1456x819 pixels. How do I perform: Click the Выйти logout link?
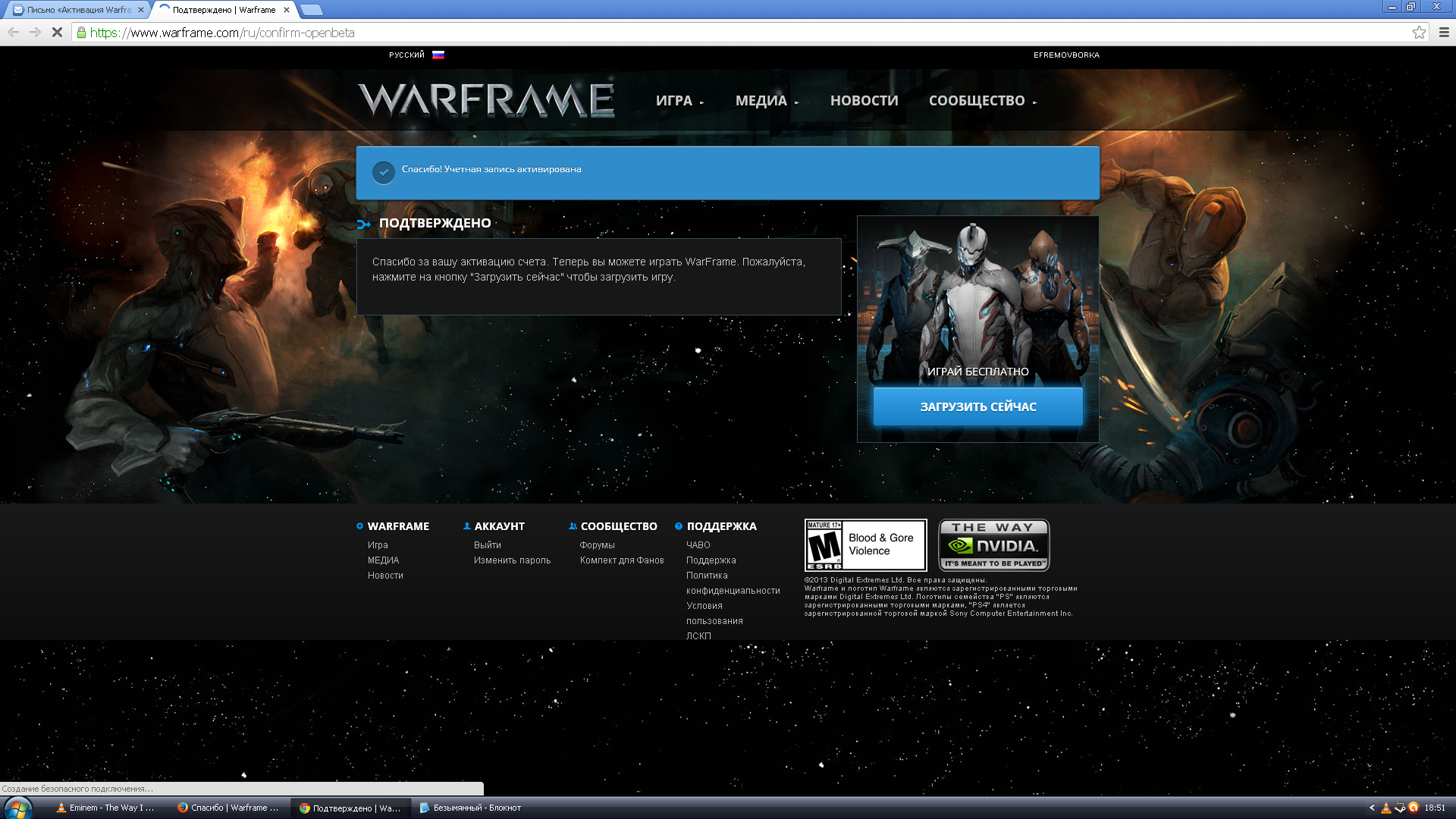[x=488, y=545]
